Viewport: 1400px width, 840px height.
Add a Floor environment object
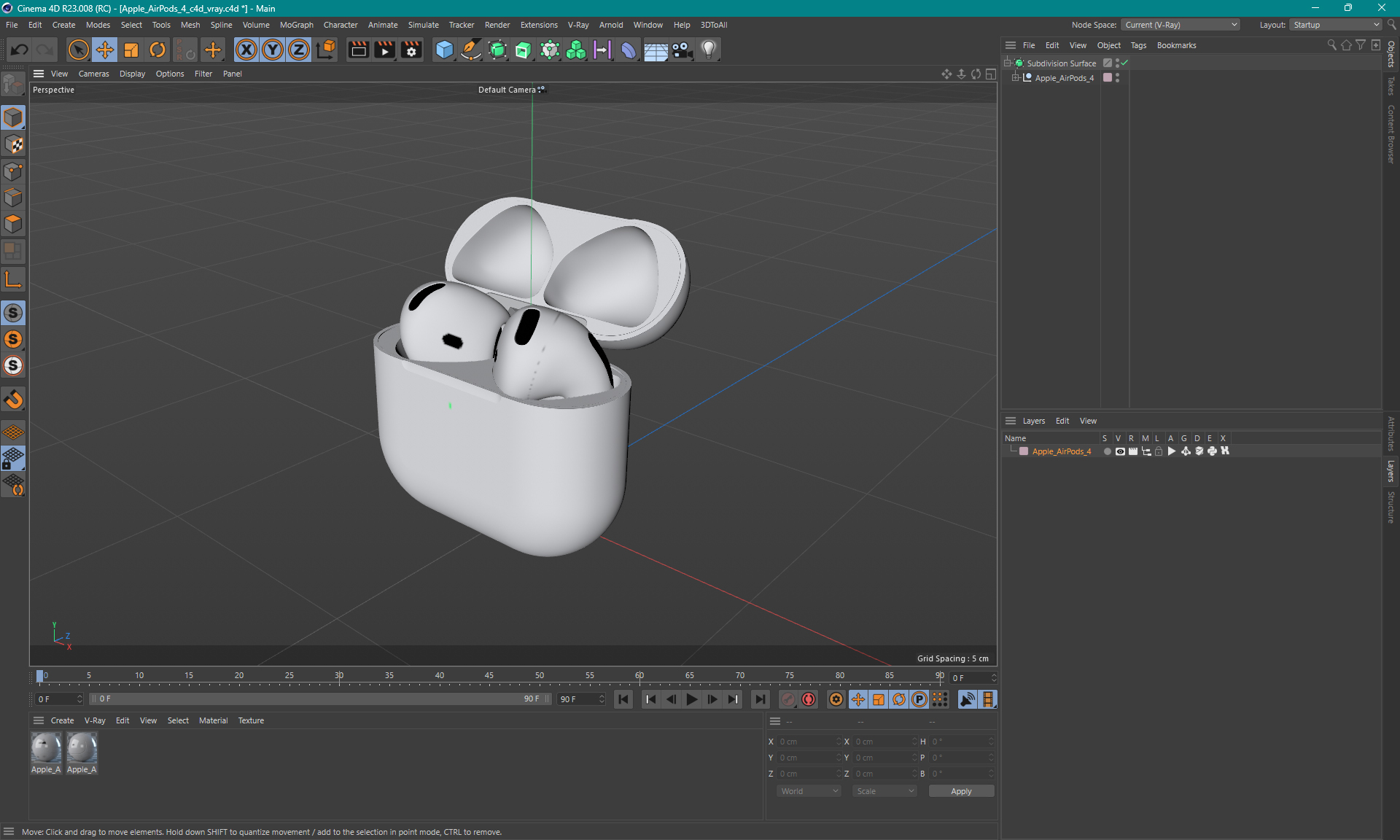pyautogui.click(x=656, y=50)
